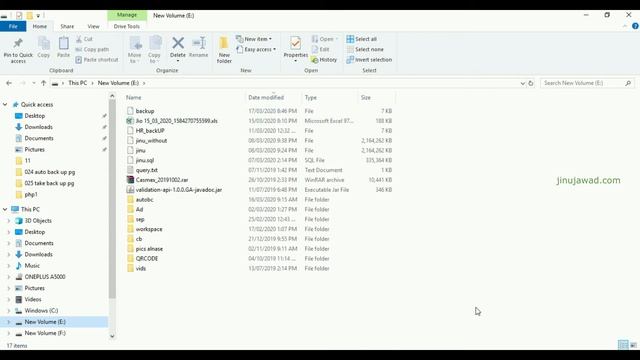Click the Rename icon
640x360 pixels.
click(199, 43)
